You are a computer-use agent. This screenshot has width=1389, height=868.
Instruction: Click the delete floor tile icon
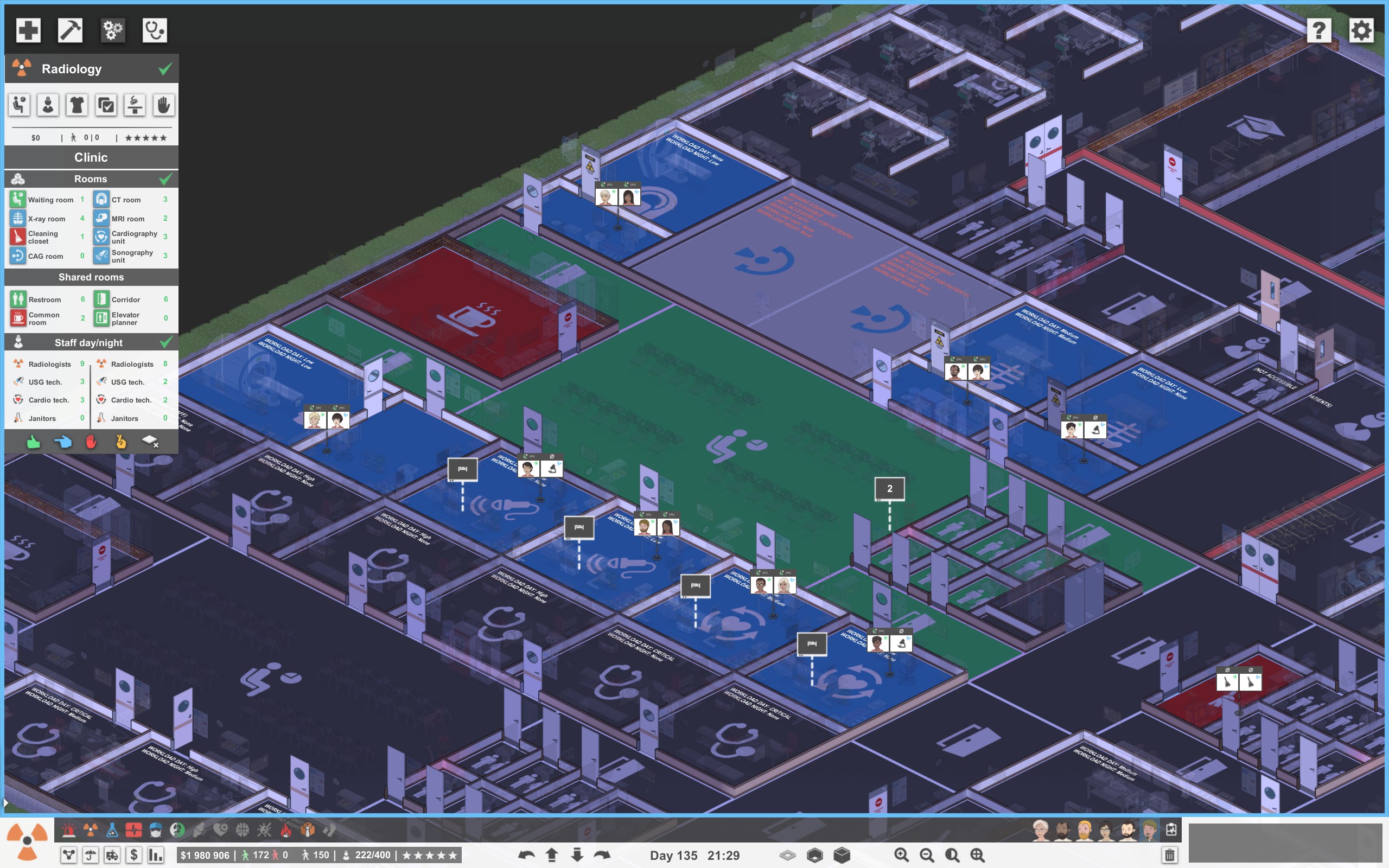(150, 441)
